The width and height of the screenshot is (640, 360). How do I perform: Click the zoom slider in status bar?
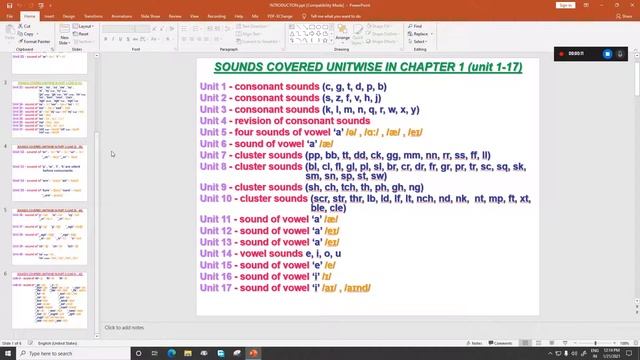[595, 343]
